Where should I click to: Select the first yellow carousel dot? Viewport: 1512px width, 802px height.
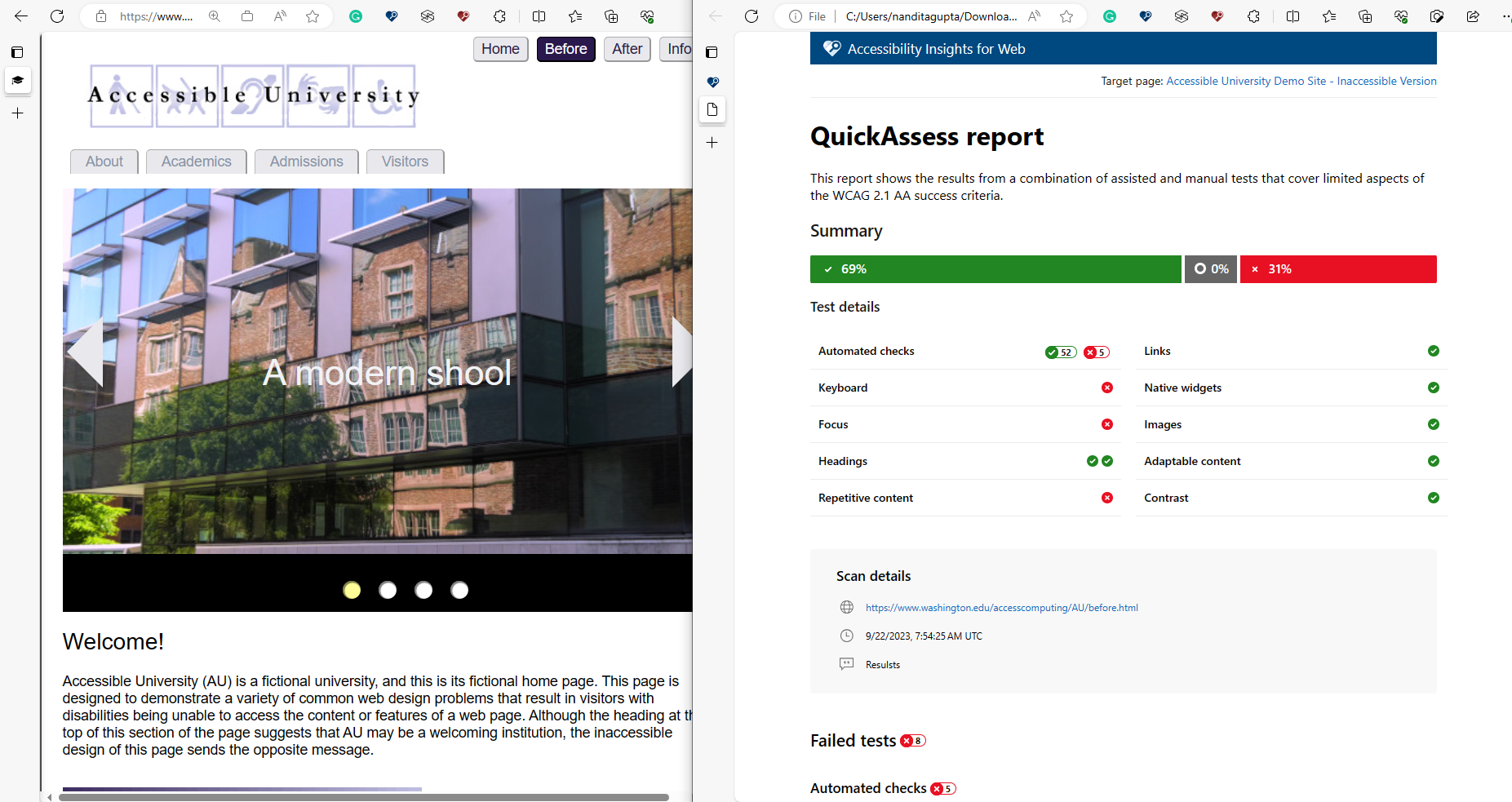coord(352,590)
